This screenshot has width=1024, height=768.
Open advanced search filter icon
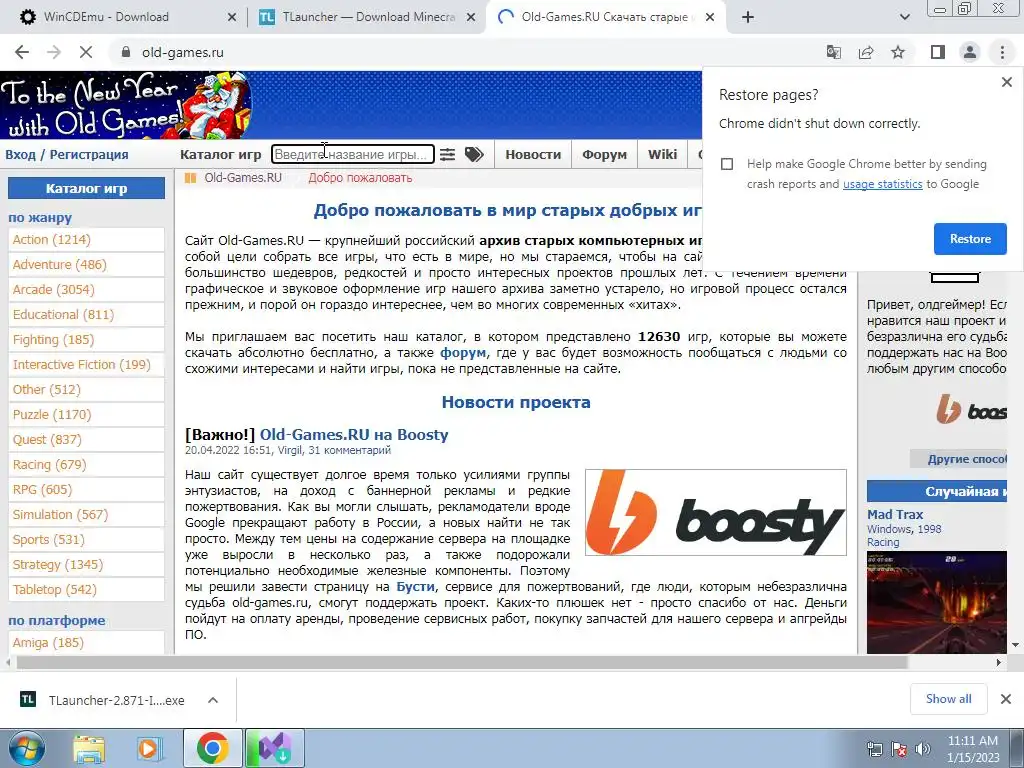coord(447,154)
